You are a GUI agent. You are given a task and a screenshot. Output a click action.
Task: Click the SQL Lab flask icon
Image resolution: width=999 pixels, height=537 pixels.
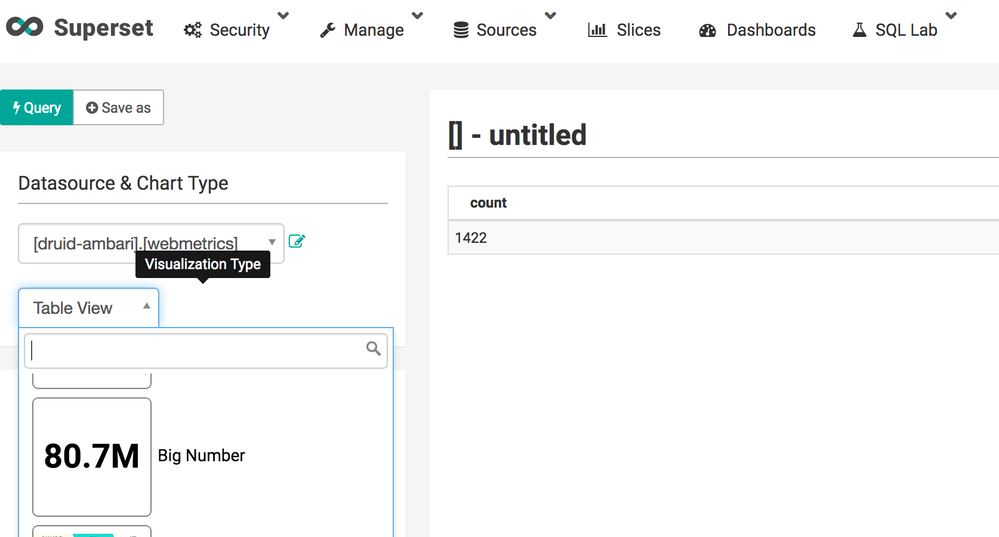[859, 30]
